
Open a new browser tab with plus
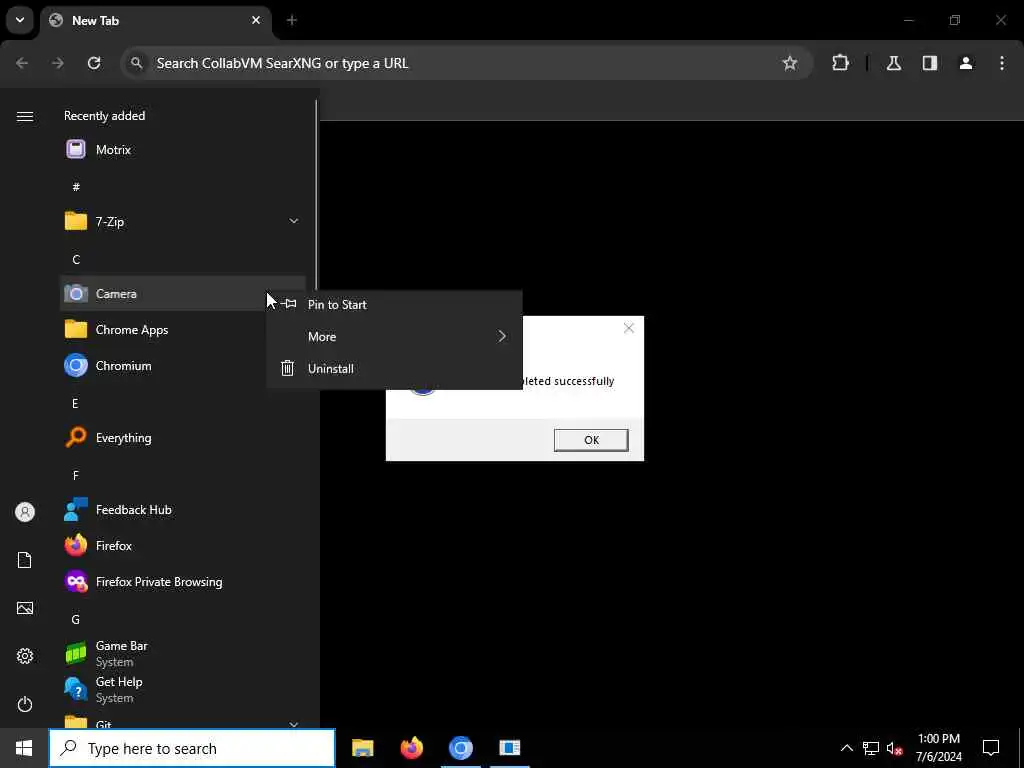[292, 20]
